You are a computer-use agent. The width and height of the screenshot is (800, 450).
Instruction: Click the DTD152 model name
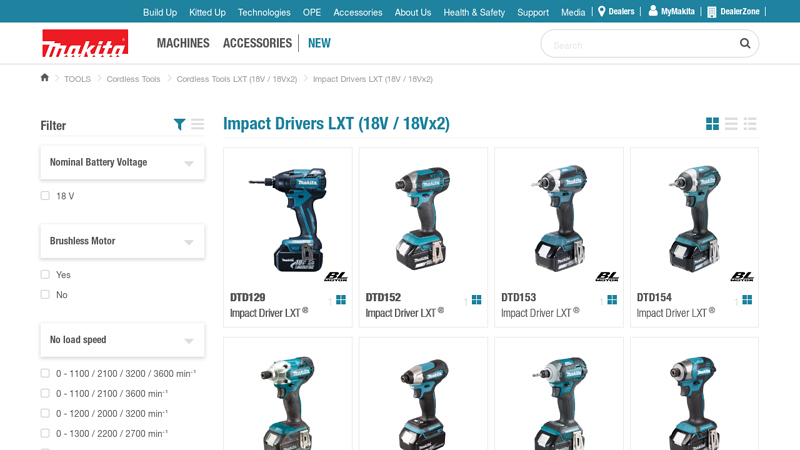click(383, 297)
